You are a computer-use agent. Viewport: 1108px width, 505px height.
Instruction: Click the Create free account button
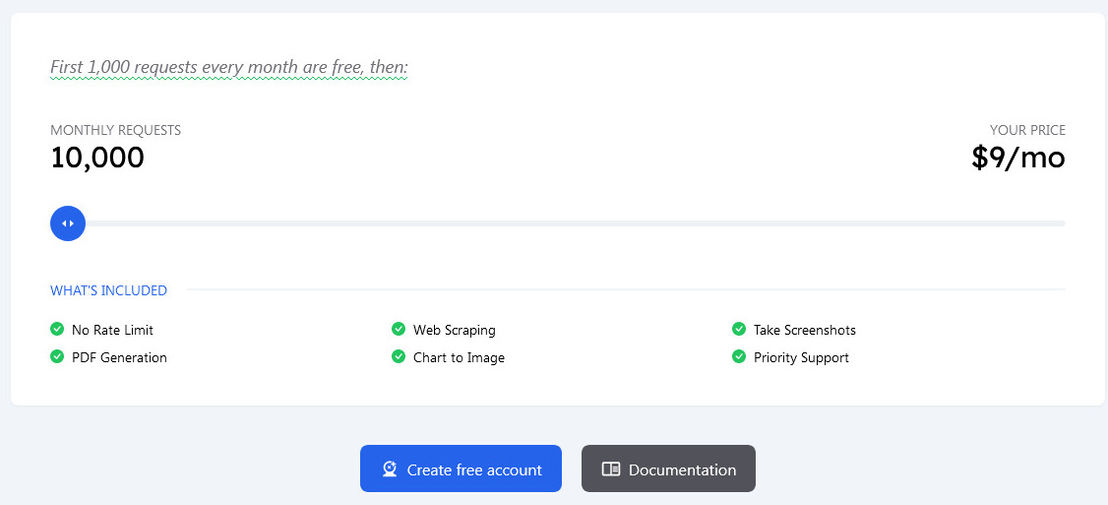461,468
